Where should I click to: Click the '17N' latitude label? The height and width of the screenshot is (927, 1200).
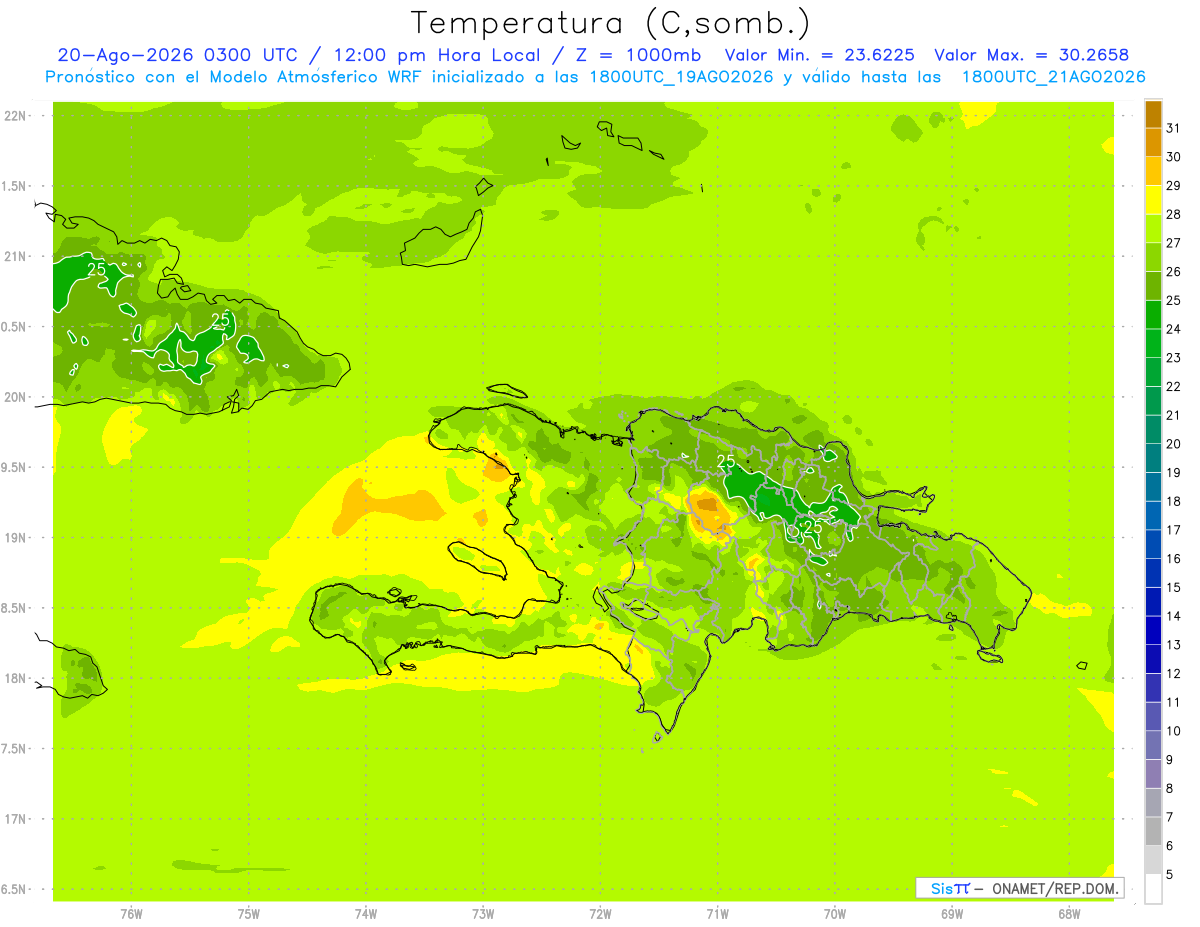pos(16,819)
